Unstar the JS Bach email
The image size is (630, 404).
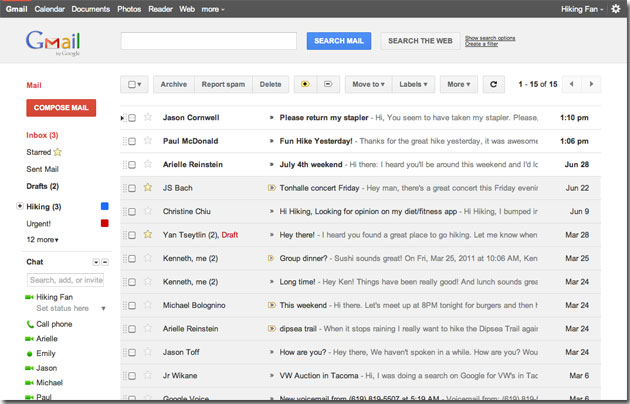pyautogui.click(x=148, y=187)
